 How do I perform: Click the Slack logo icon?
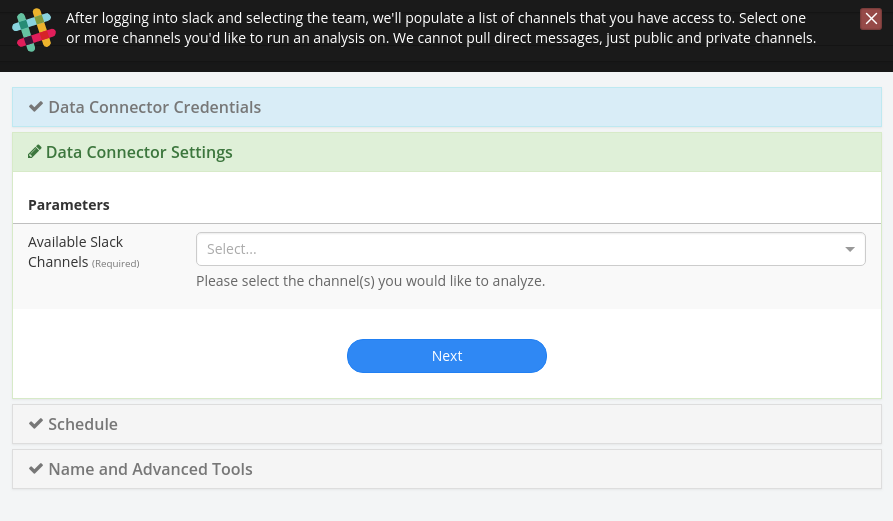[x=34, y=30]
